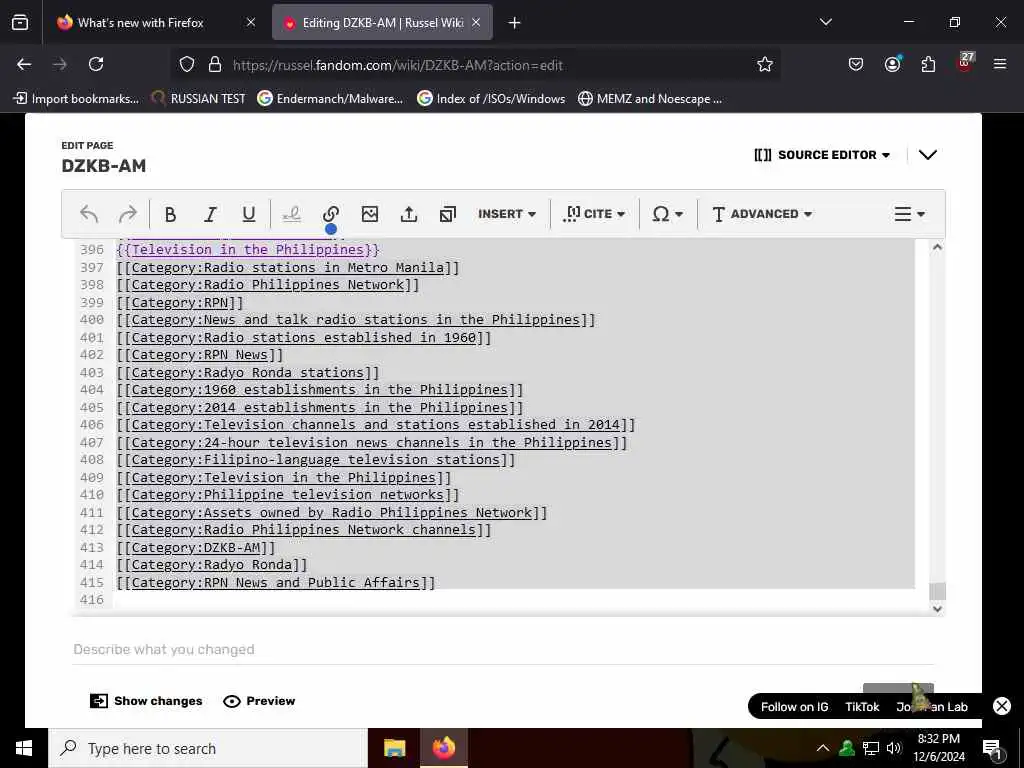The height and width of the screenshot is (768, 1024).
Task: Open Firefox View icon
Action: [20, 23]
